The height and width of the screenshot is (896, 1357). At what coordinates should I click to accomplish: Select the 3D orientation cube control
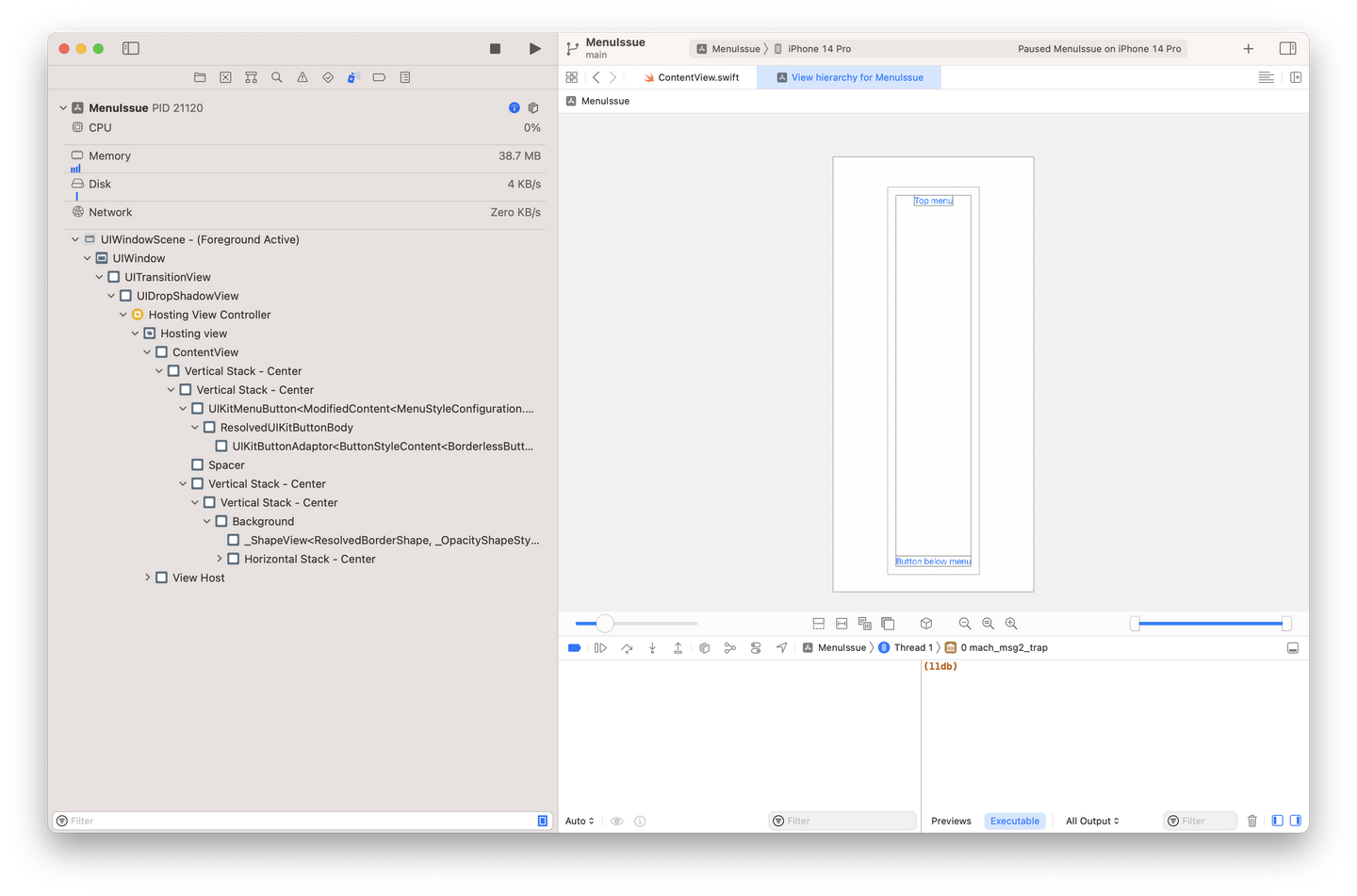coord(926,623)
